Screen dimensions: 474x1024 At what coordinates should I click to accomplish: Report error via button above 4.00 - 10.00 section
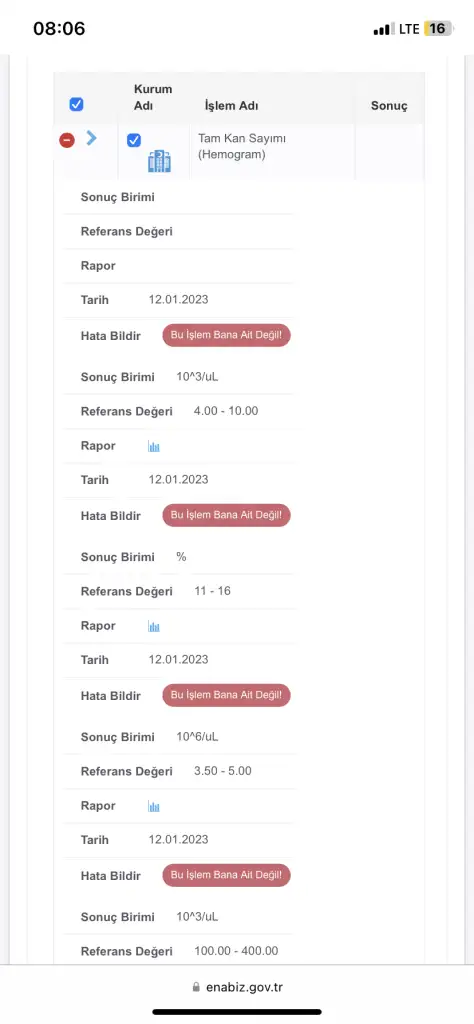click(227, 335)
